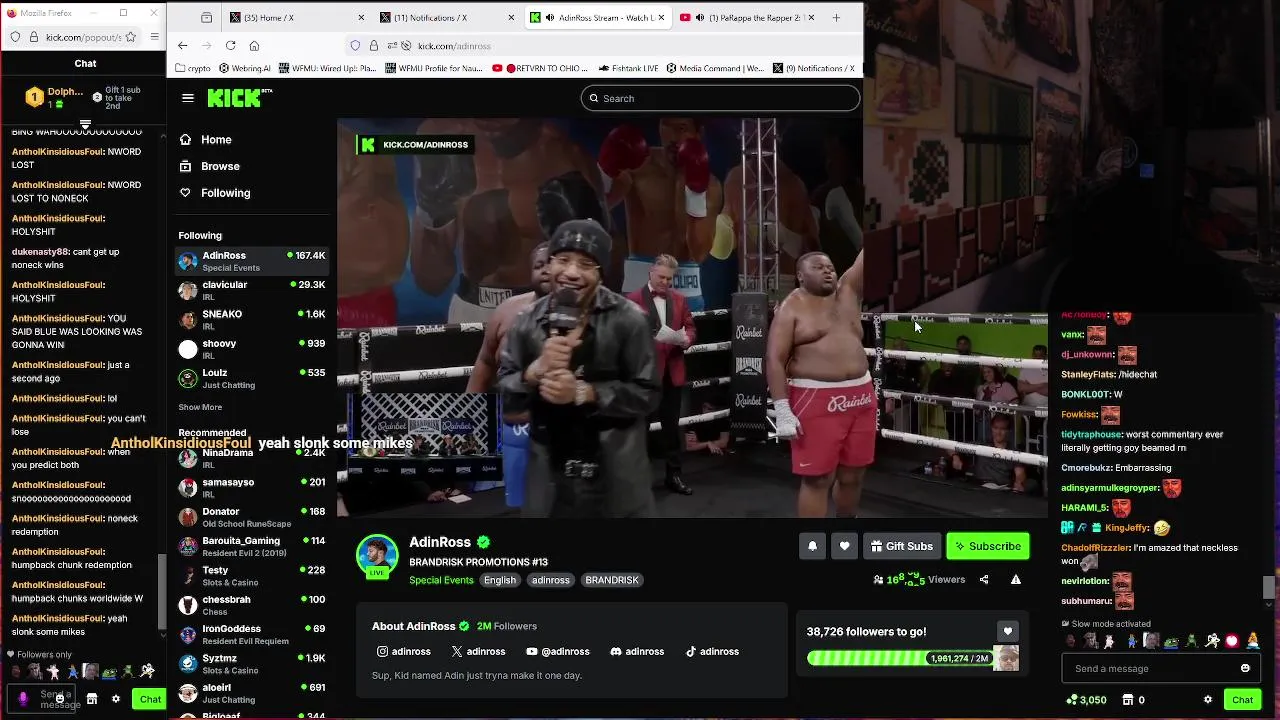The height and width of the screenshot is (720, 1280).
Task: Open a new browser tab
Action: (x=836, y=17)
